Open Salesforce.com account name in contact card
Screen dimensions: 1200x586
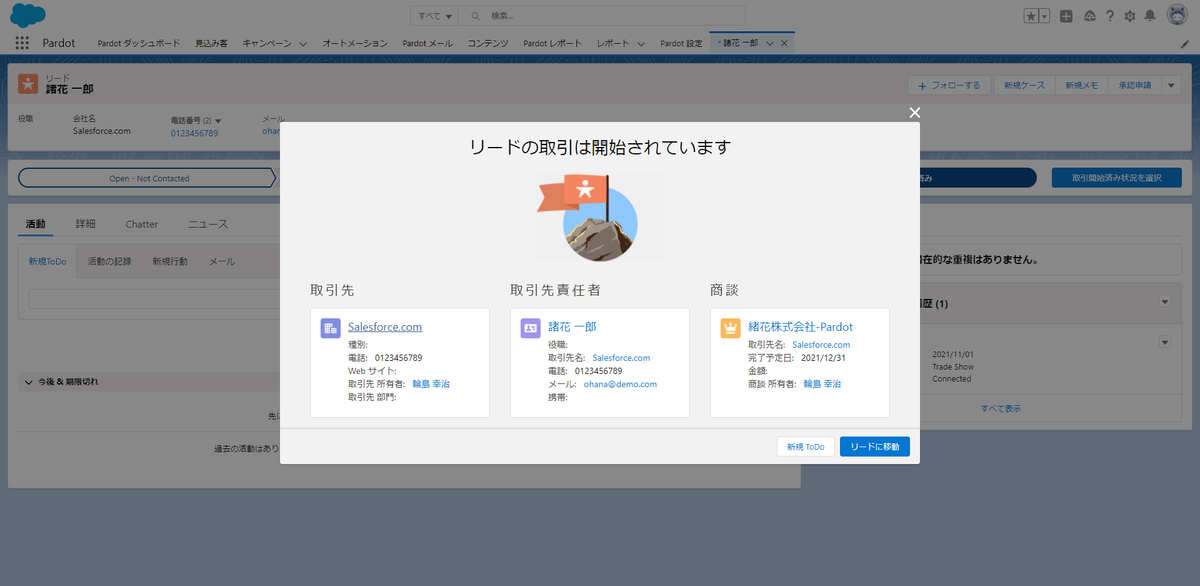tap(621, 358)
